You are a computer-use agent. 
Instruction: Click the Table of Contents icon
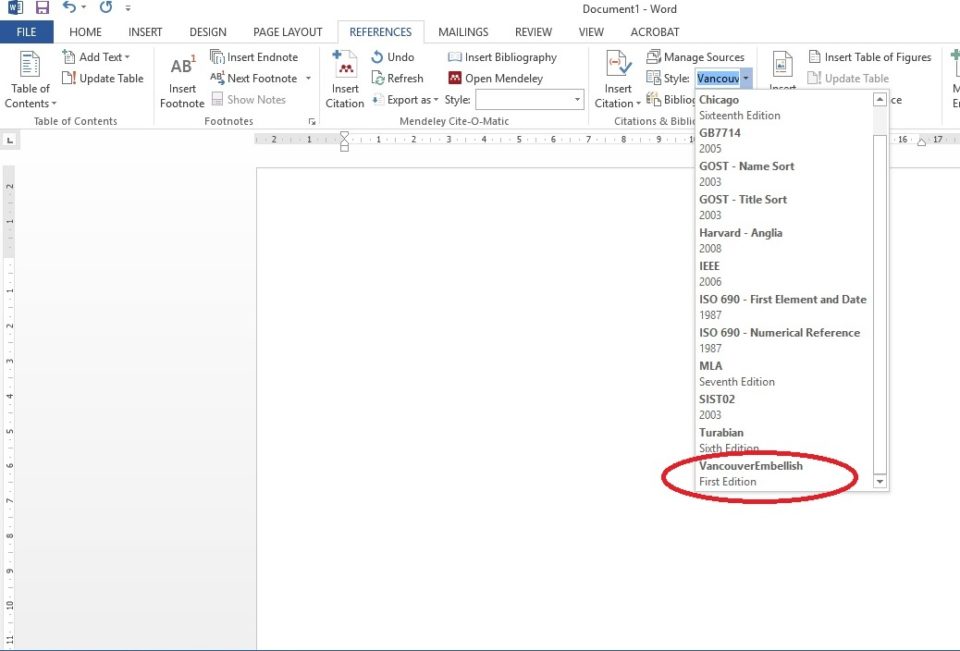click(x=30, y=66)
